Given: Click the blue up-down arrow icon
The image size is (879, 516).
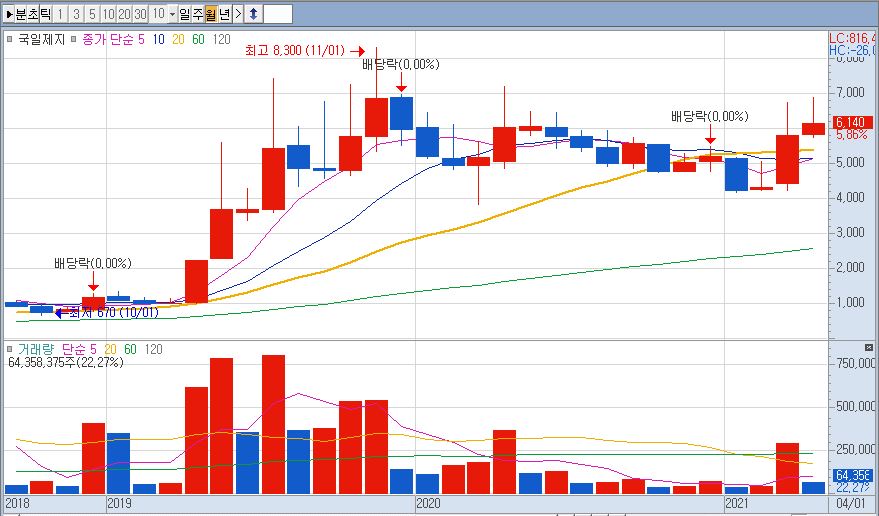Looking at the screenshot, I should pos(253,14).
